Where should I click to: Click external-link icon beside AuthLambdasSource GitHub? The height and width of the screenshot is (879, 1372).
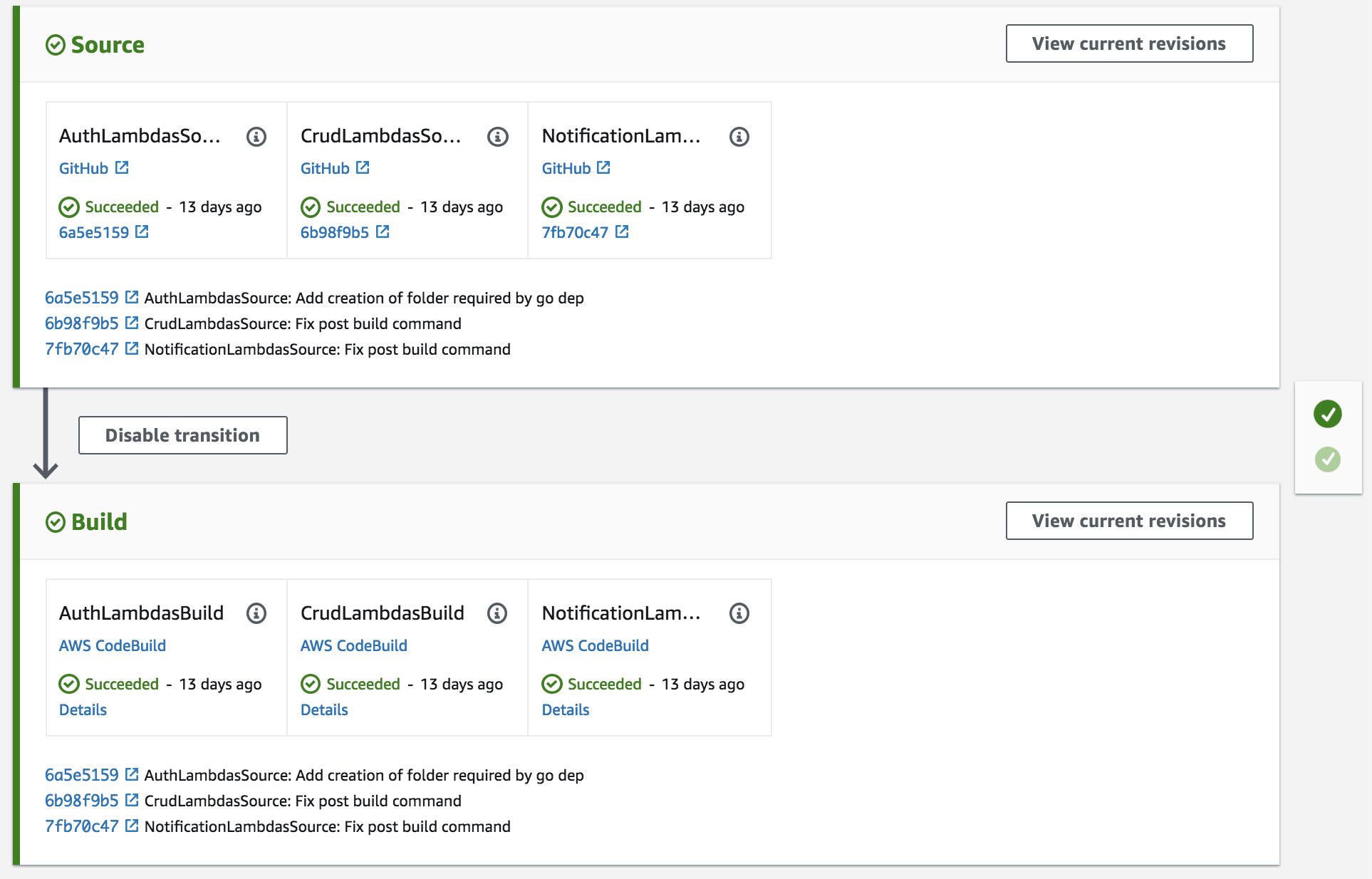click(122, 168)
